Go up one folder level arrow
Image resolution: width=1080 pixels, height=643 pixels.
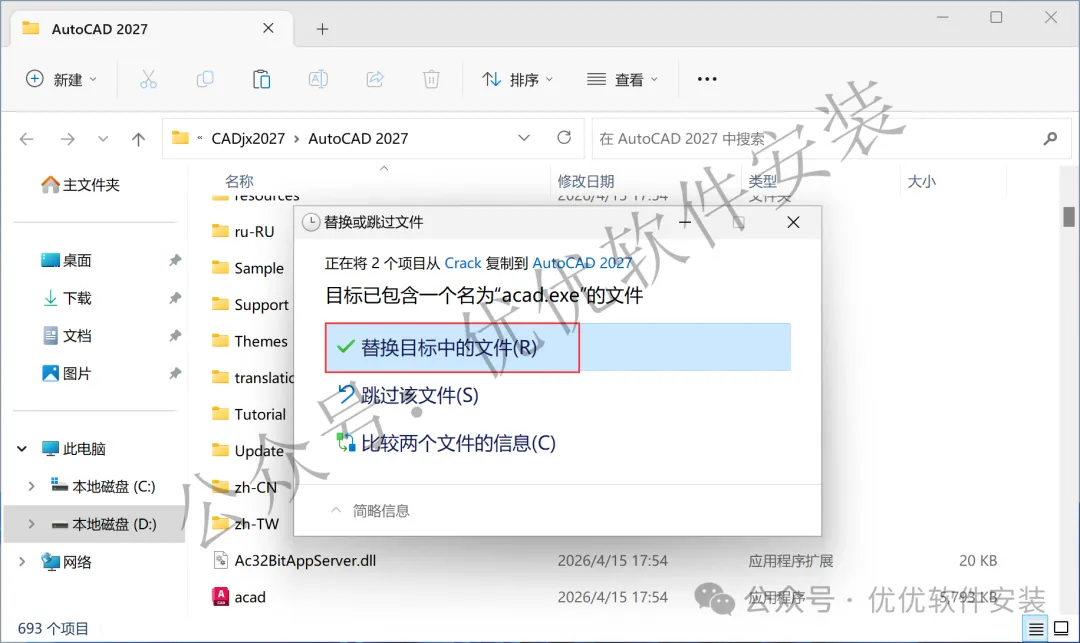click(138, 139)
